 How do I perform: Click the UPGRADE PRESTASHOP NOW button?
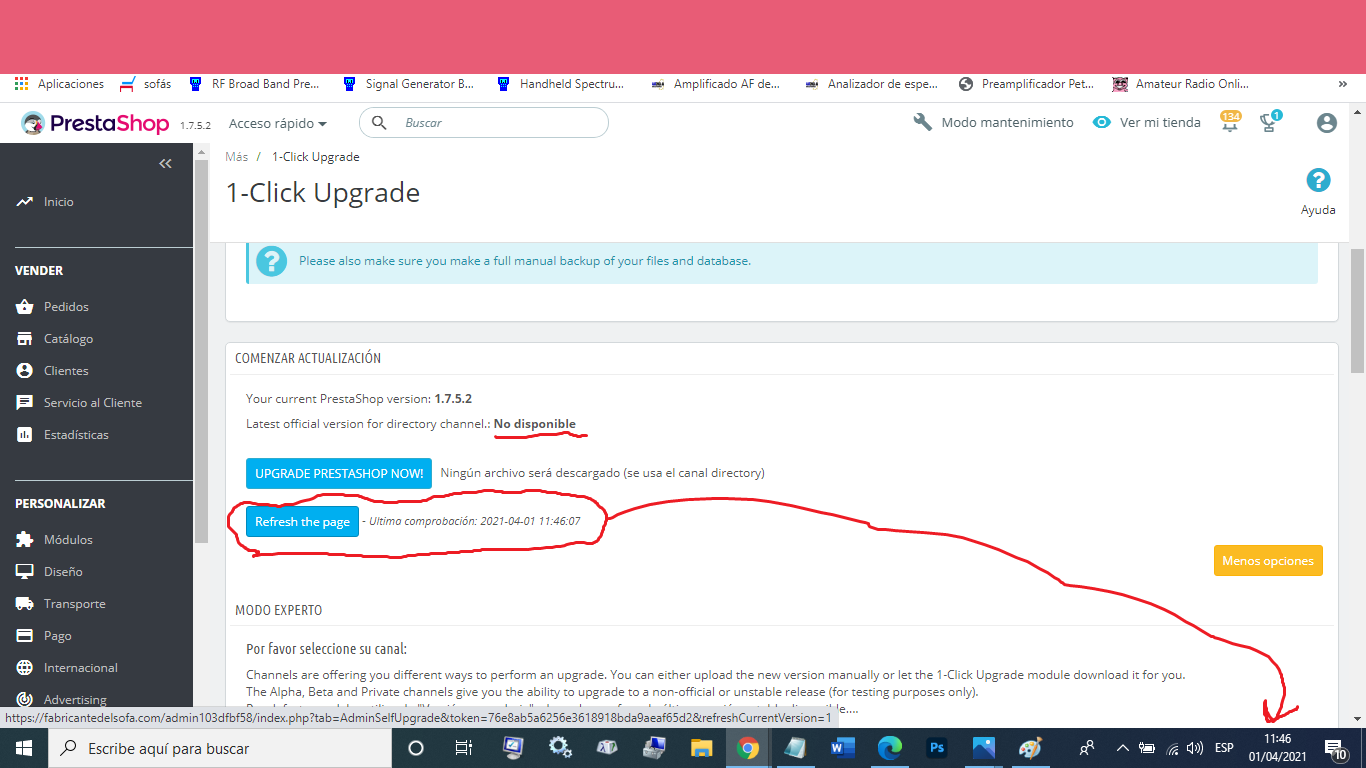(338, 473)
